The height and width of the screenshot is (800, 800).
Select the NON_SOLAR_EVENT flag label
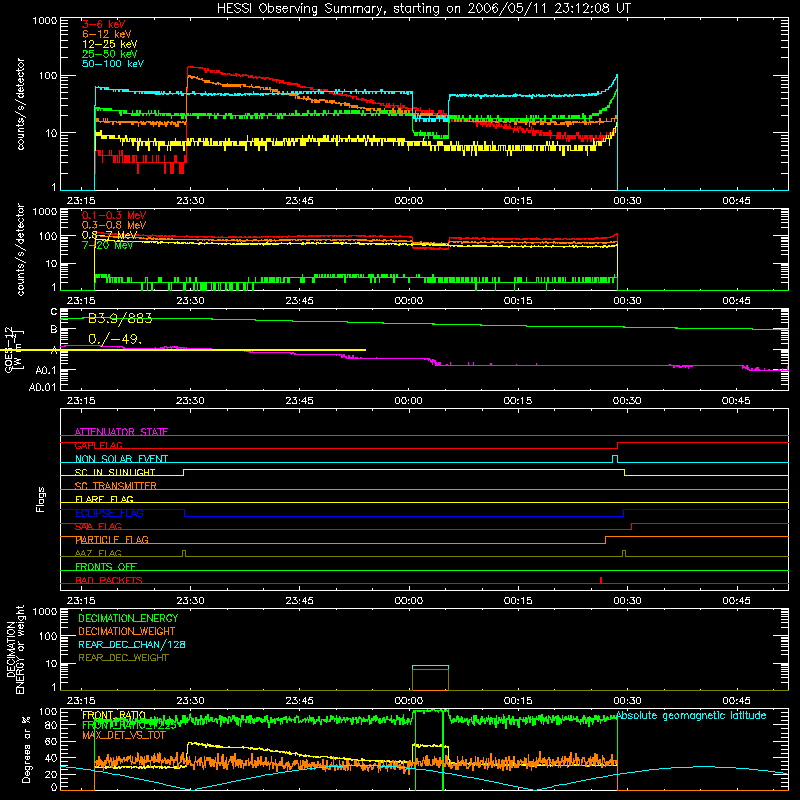[x=121, y=459]
